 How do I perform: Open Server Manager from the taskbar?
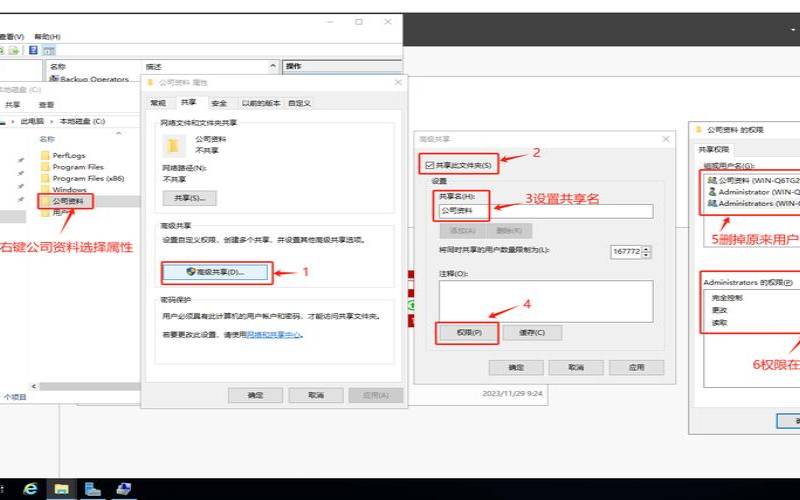click(x=92, y=489)
